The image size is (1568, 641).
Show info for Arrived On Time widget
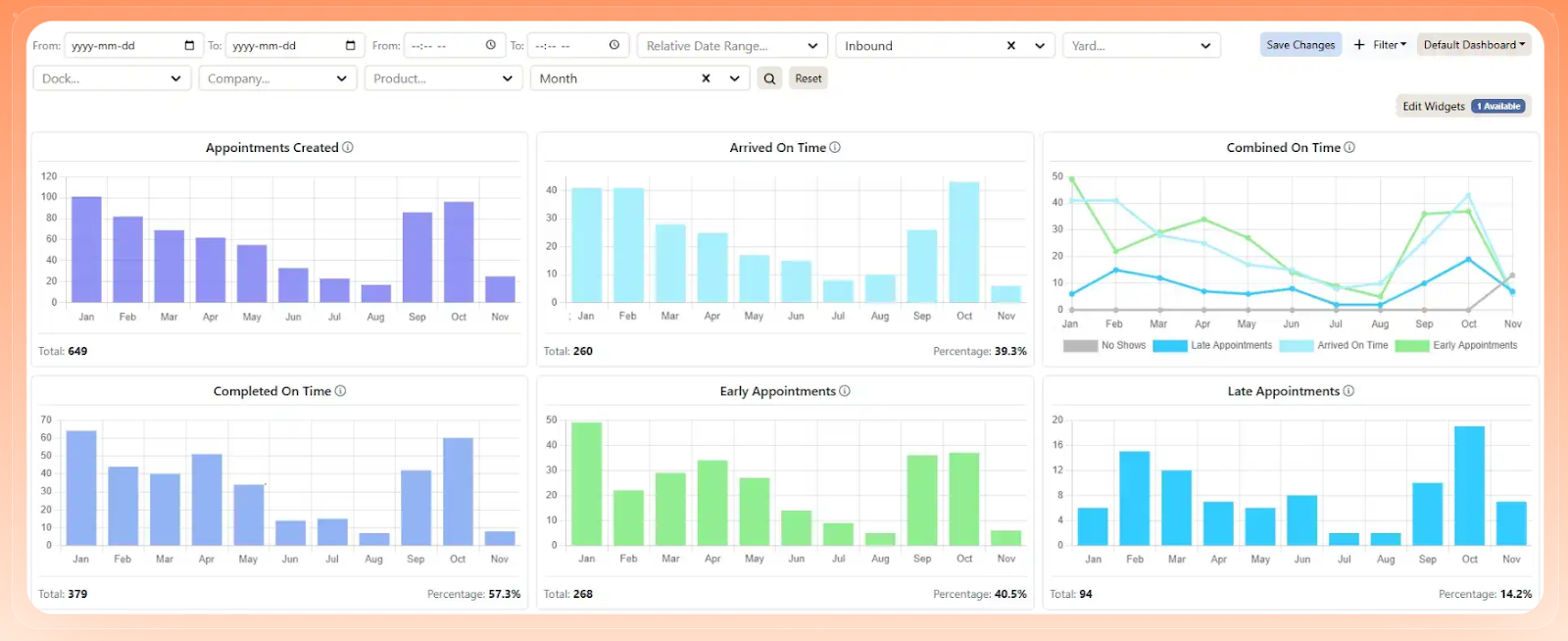(835, 148)
